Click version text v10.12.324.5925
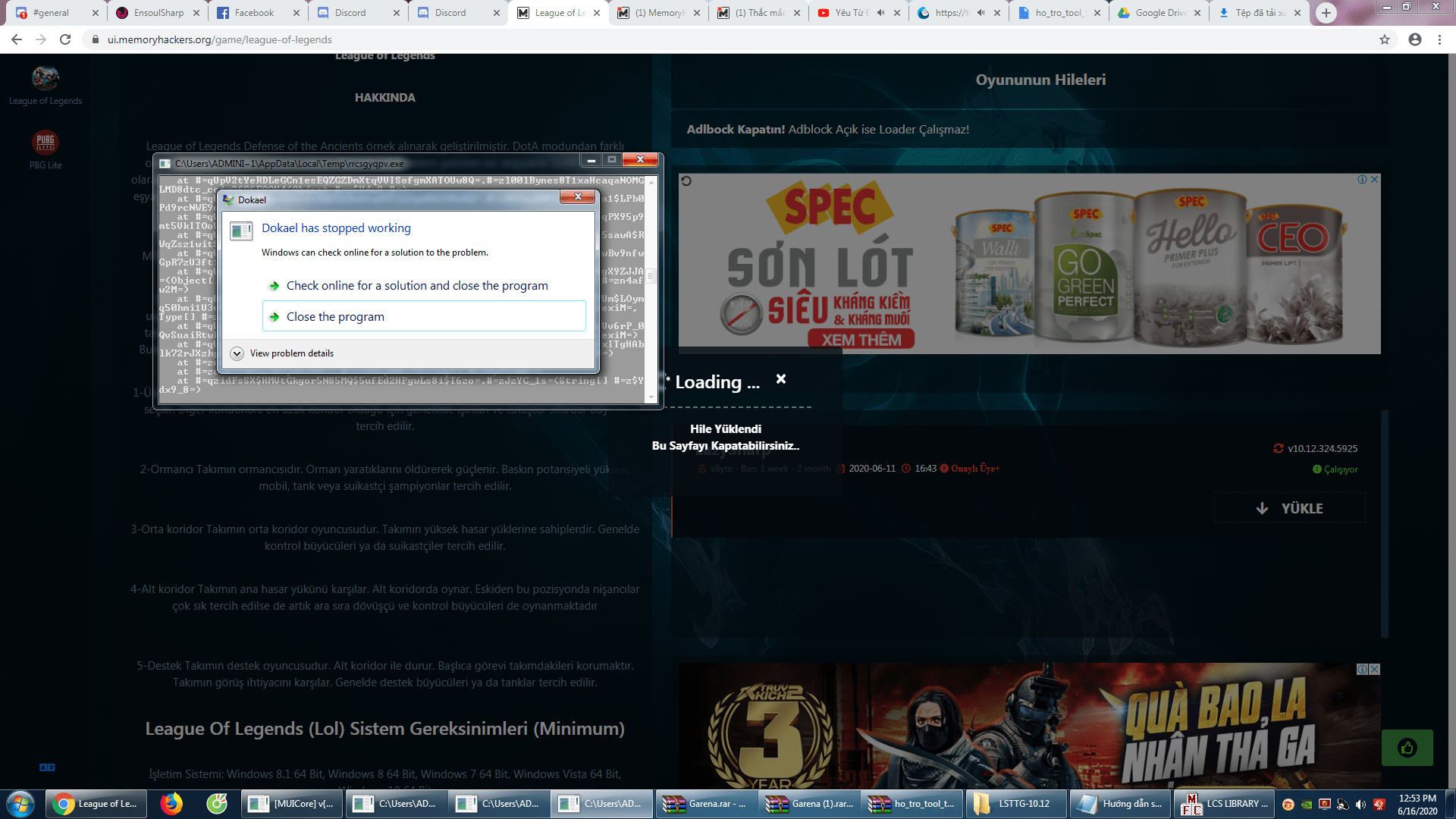This screenshot has height=819, width=1456. [x=1322, y=449]
